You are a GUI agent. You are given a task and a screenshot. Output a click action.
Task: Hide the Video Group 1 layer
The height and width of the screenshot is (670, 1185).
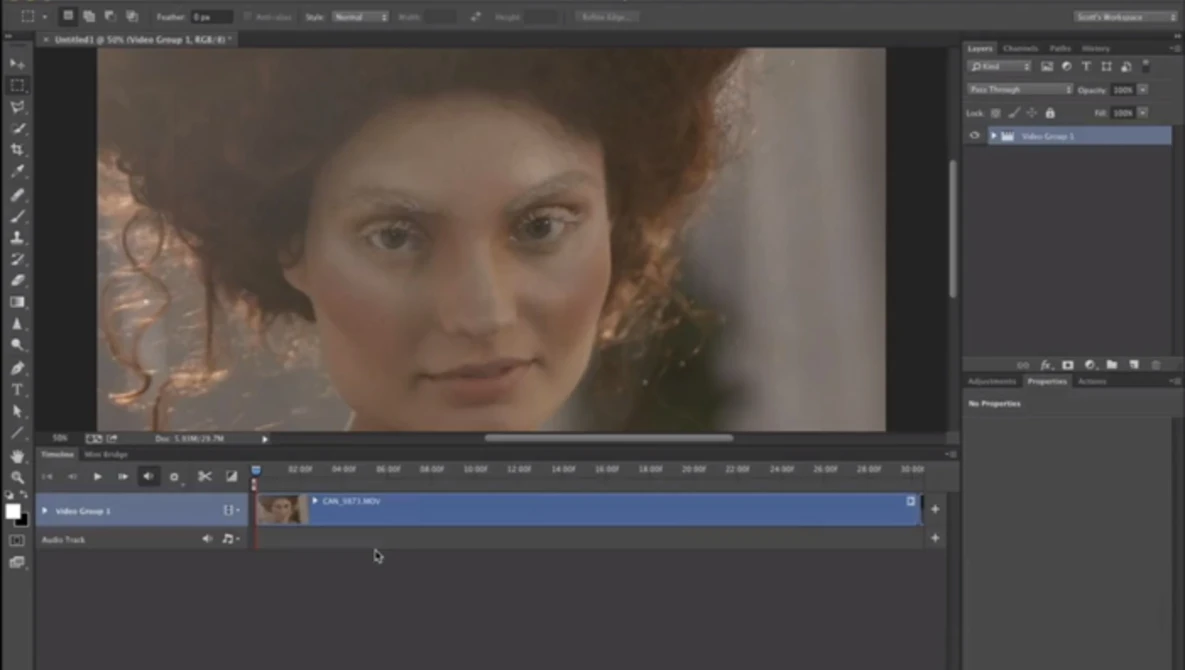point(974,136)
